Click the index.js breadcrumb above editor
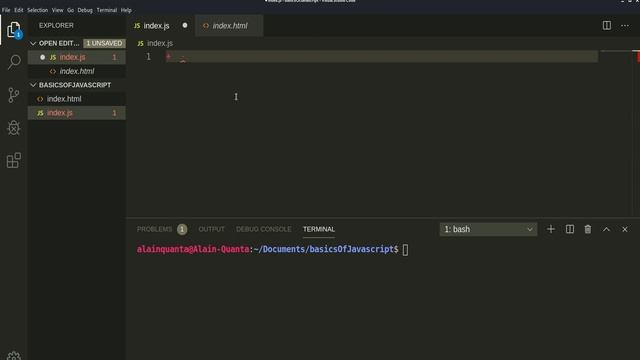This screenshot has height=360, width=640. tap(160, 43)
